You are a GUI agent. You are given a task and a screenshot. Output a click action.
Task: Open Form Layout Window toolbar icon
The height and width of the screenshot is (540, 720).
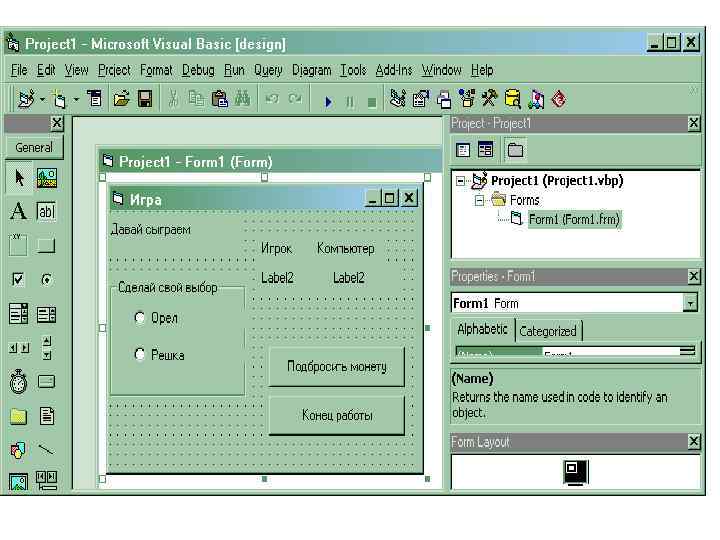pos(444,100)
